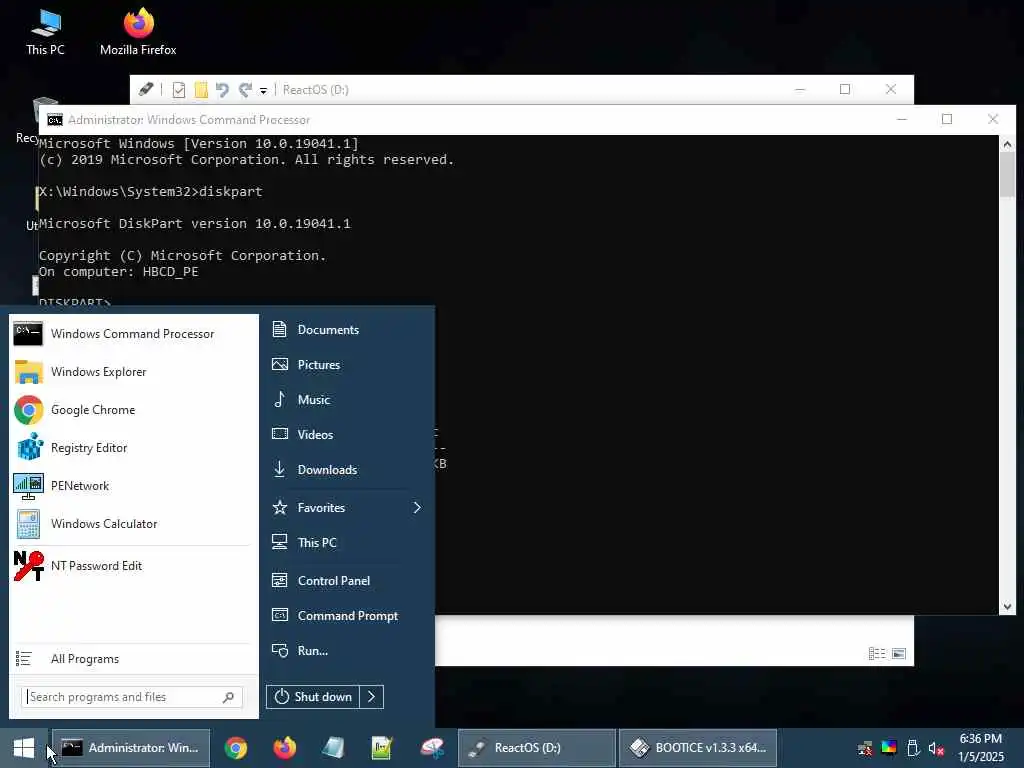Open Mozilla Firefox desktop shortcut
Screen dimensions: 1024x768
(138, 31)
